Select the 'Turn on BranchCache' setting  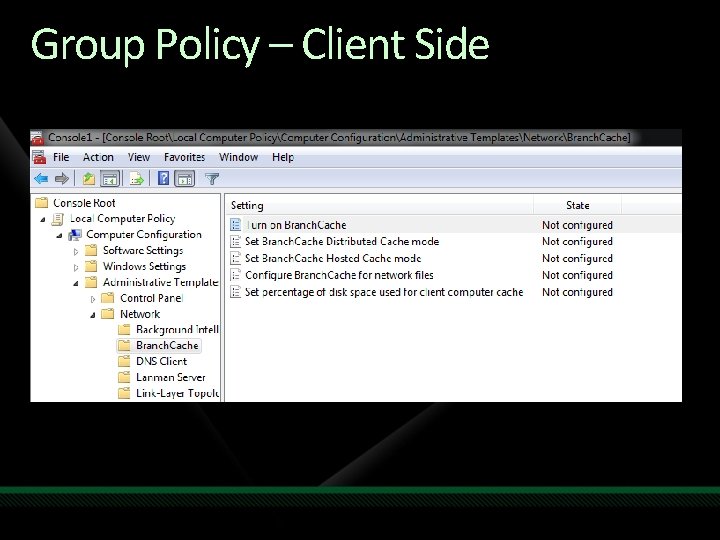296,225
